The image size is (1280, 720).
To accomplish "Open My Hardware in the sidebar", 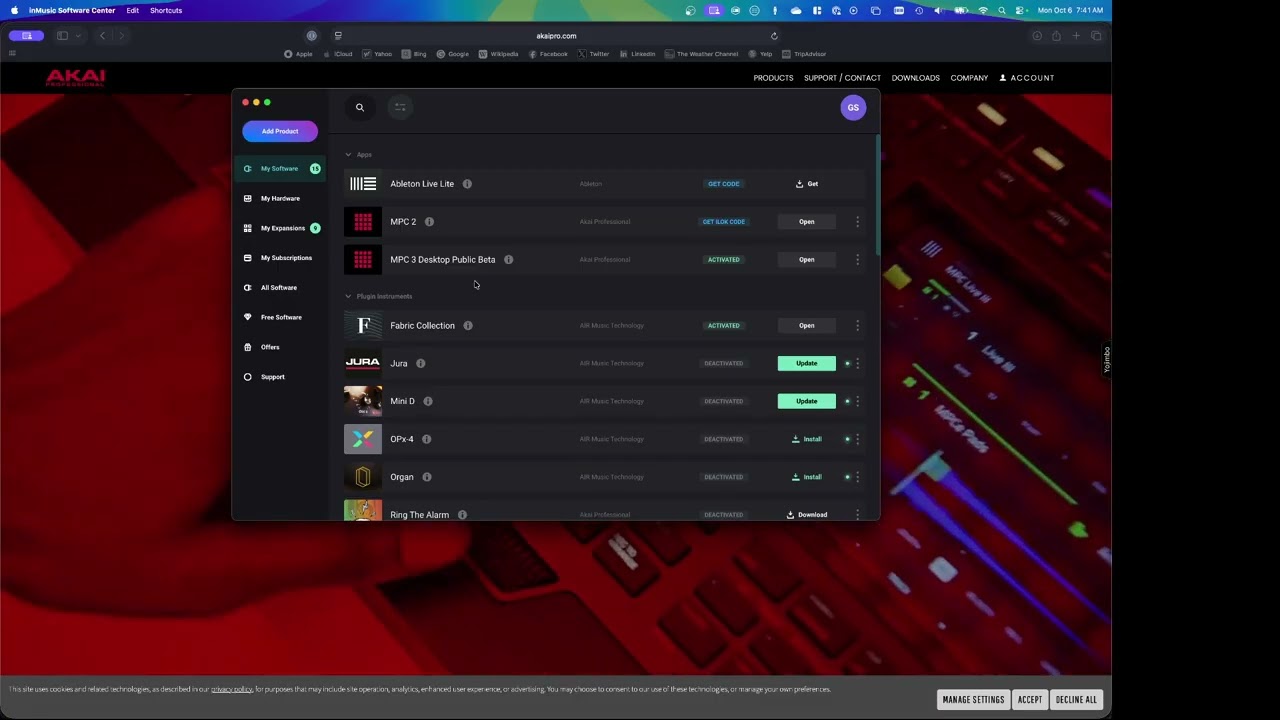I will click(280, 198).
